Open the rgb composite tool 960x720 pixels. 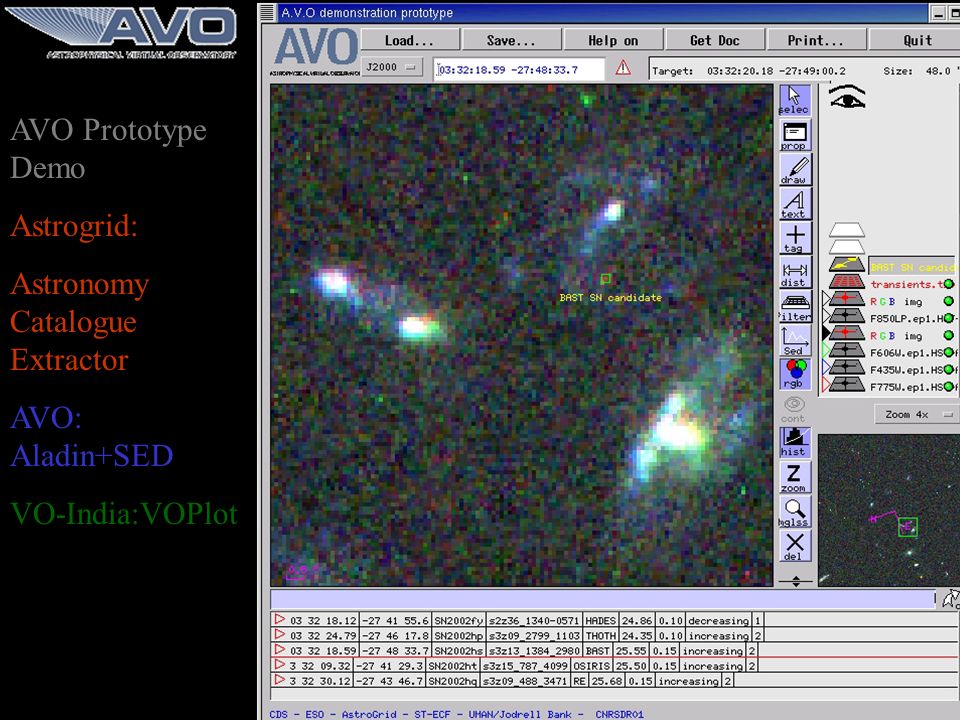(795, 374)
